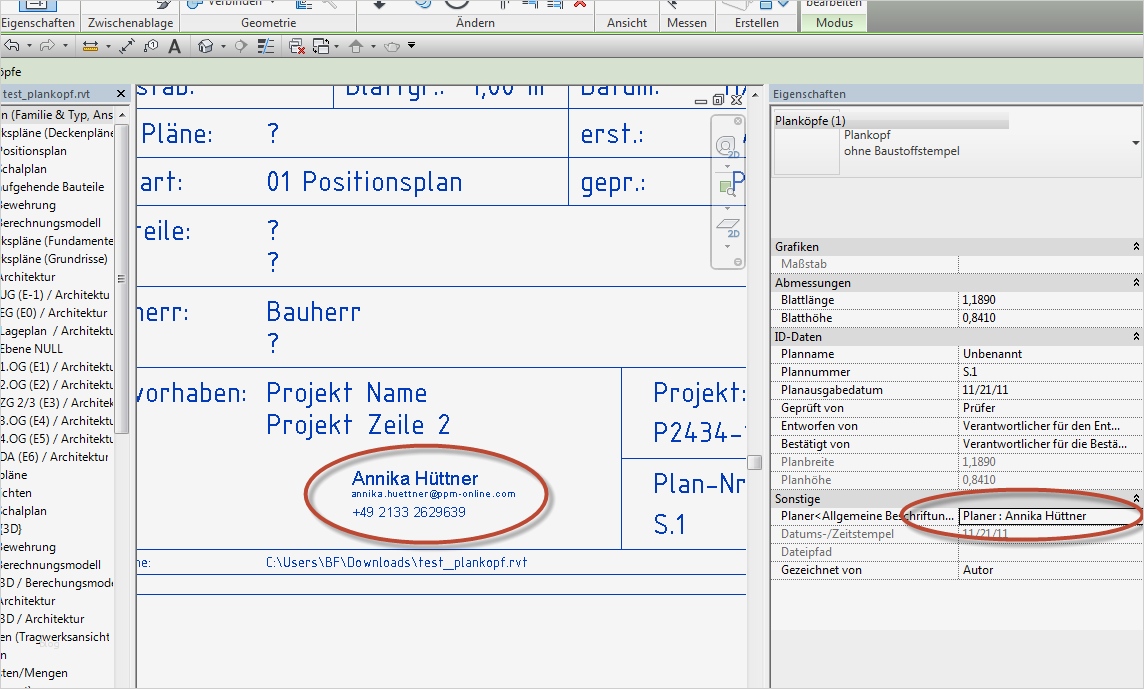Select 3D / Berechnungsmodell view
The image size is (1144, 689).
pos(57,582)
